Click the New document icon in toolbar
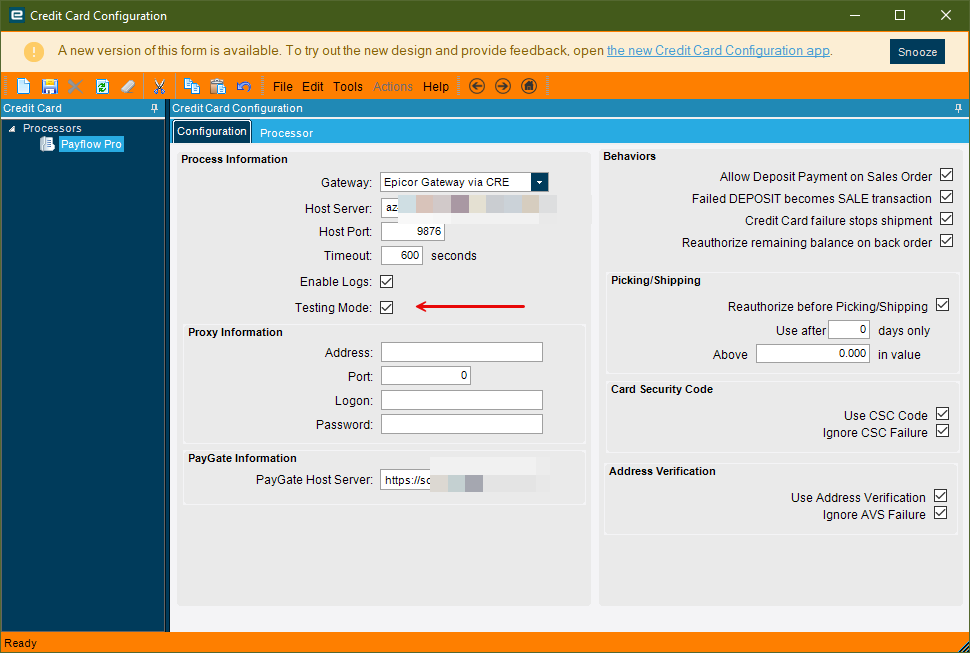 (24, 87)
